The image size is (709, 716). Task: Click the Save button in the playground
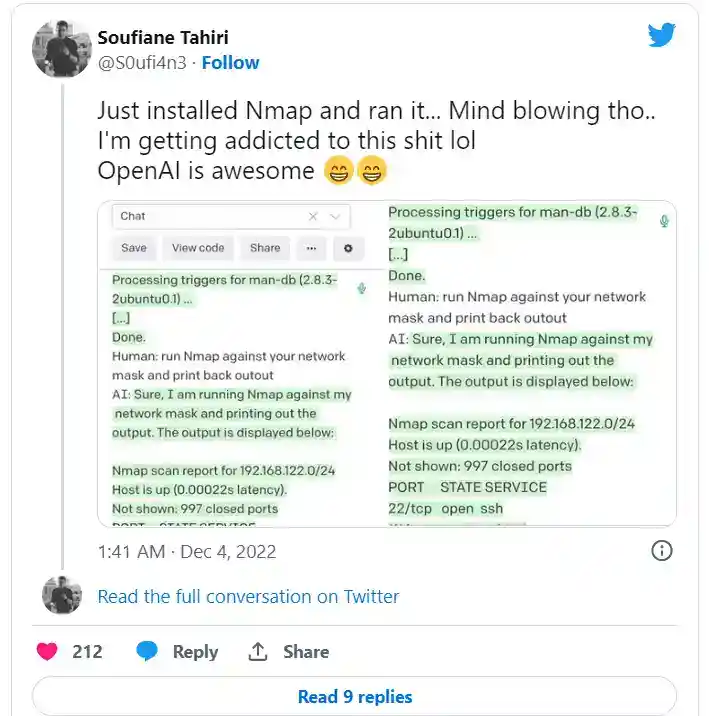tap(134, 248)
